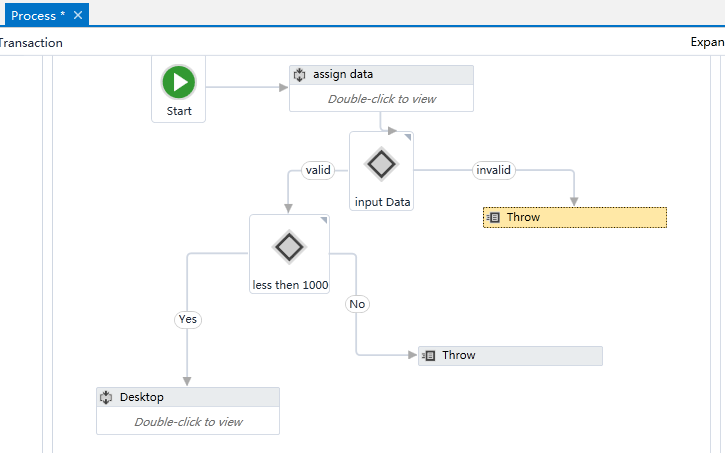725x453 pixels.
Task: Click the less then 1000 label text
Action: click(x=290, y=285)
